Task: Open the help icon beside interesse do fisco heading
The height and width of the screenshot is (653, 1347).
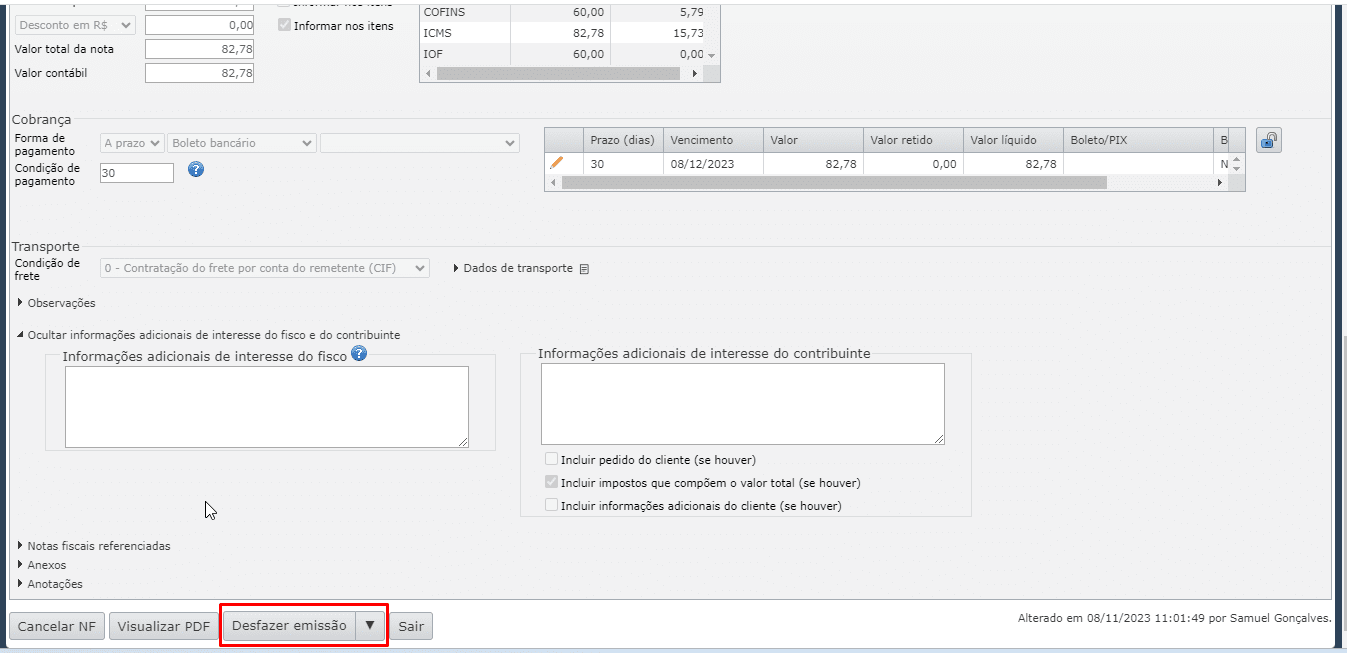Action: point(359,353)
